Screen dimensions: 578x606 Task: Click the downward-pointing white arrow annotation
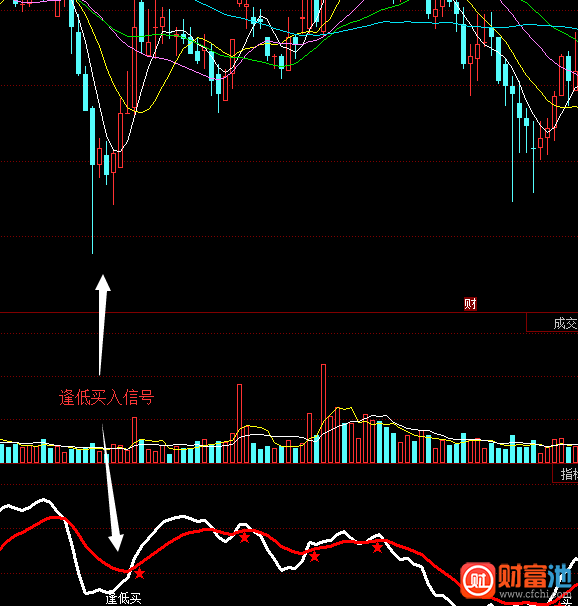coord(112,488)
